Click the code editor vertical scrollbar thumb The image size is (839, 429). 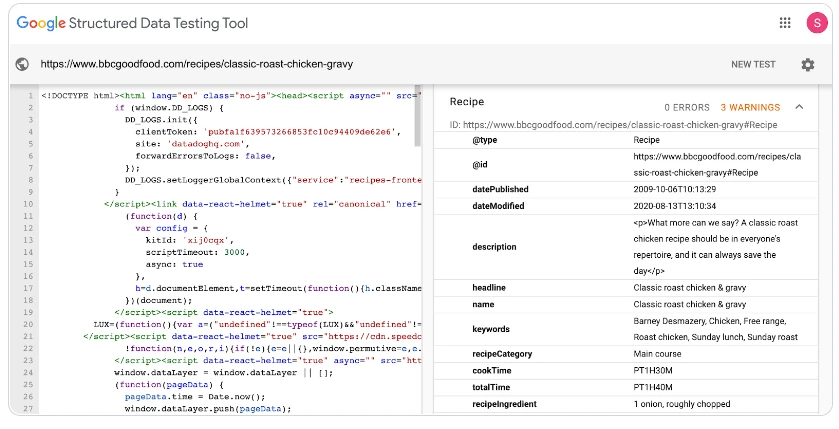pyautogui.click(x=418, y=116)
